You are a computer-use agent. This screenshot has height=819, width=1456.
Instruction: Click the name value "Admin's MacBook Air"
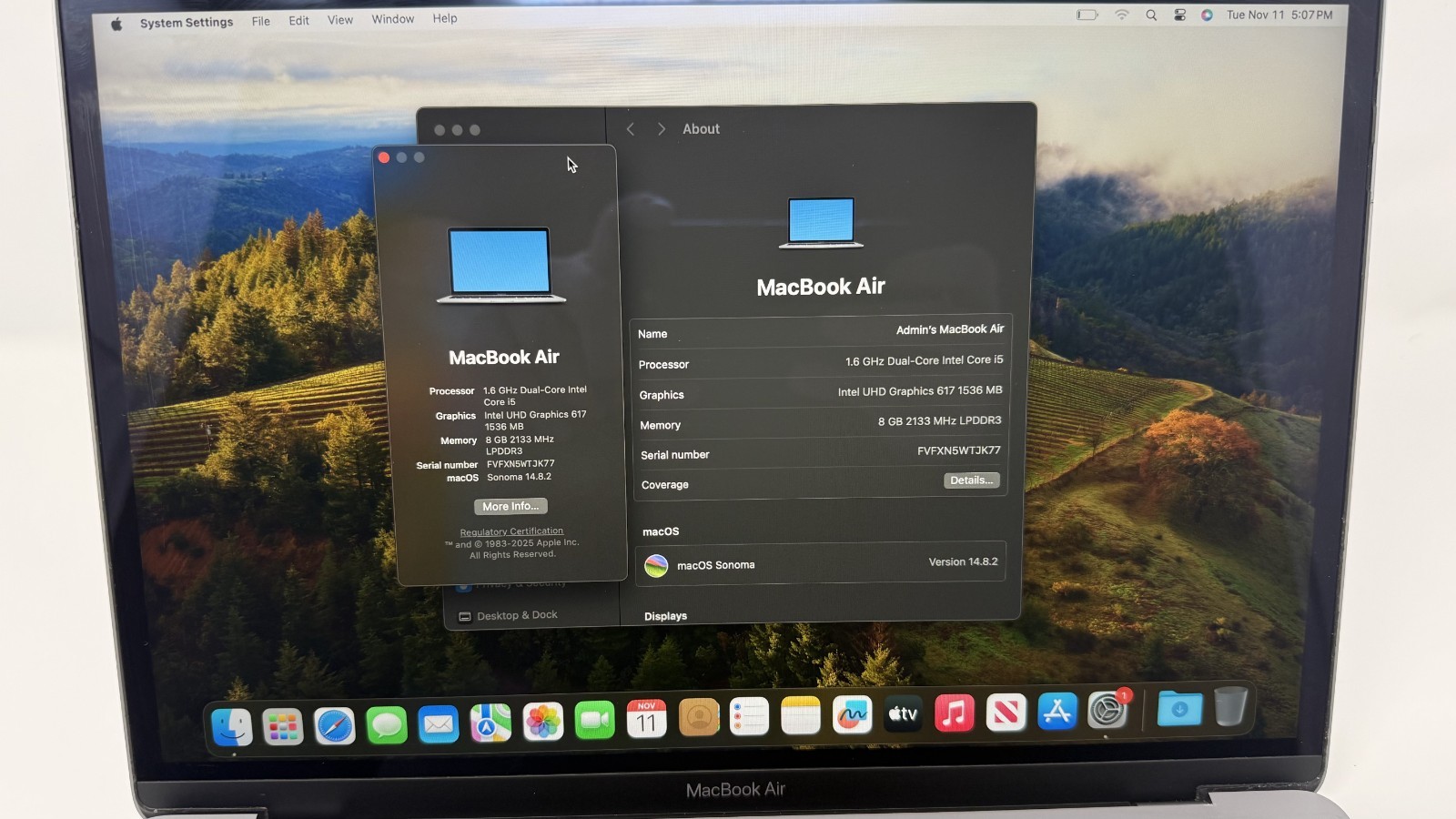pyautogui.click(x=950, y=329)
